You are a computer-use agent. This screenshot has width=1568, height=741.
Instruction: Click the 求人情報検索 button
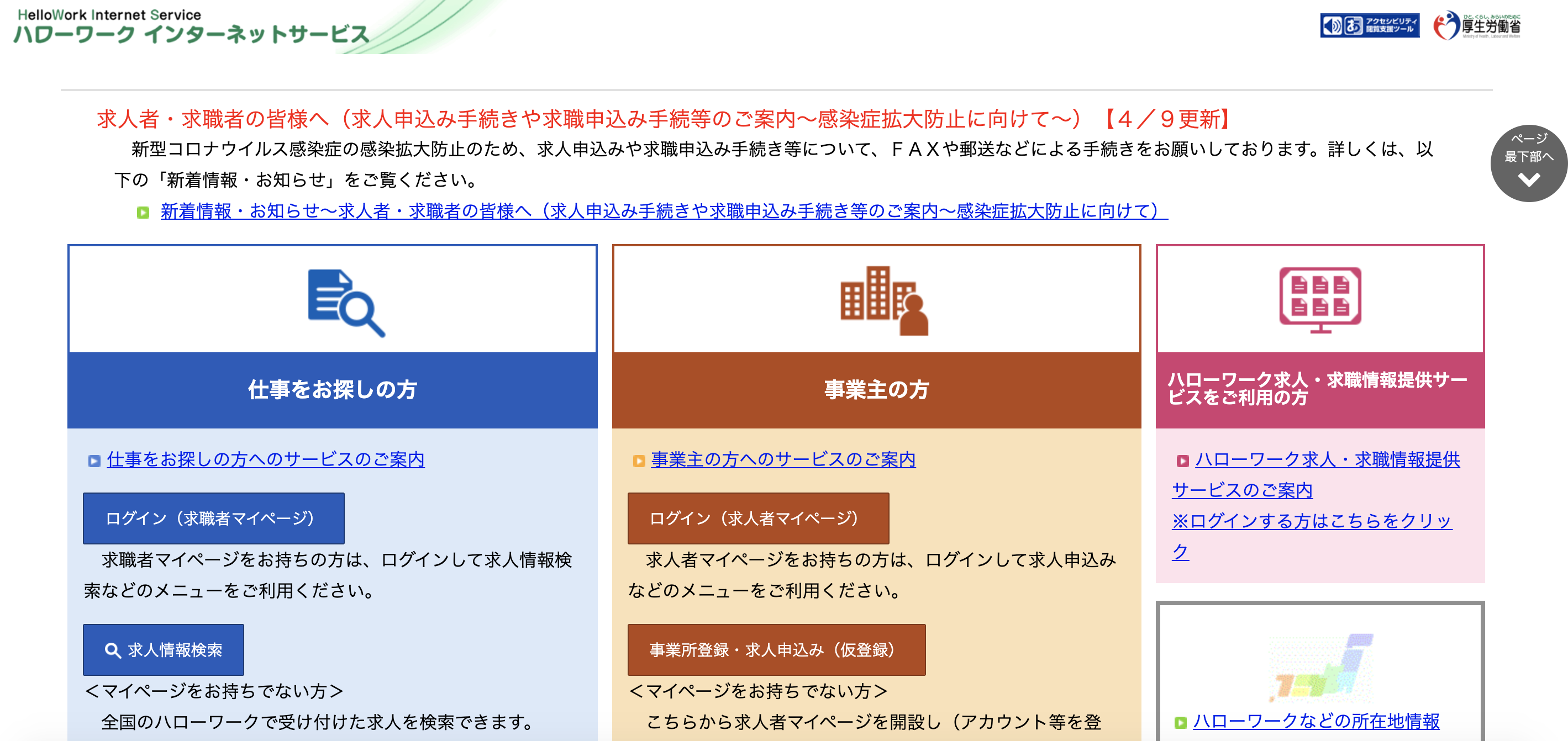point(163,649)
